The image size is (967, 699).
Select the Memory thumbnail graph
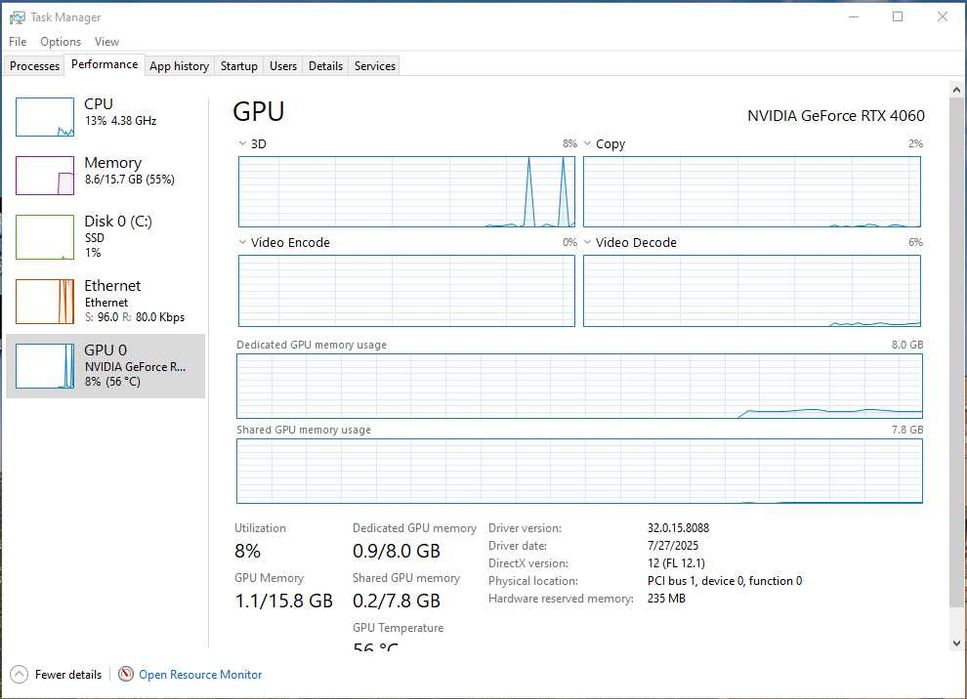pyautogui.click(x=45, y=175)
